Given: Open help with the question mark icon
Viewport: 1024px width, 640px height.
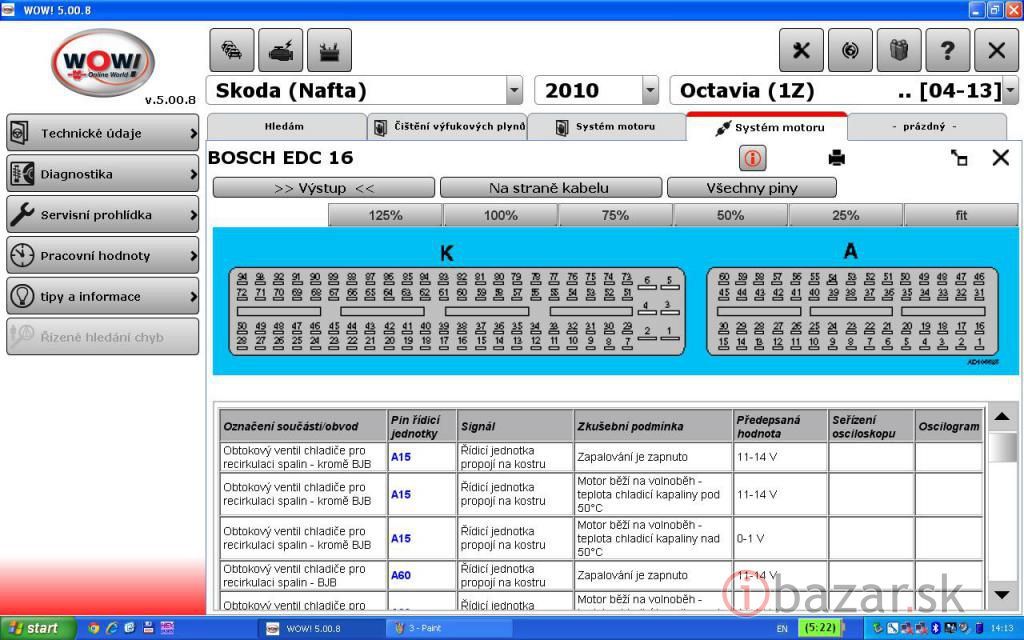Looking at the screenshot, I should (x=947, y=50).
